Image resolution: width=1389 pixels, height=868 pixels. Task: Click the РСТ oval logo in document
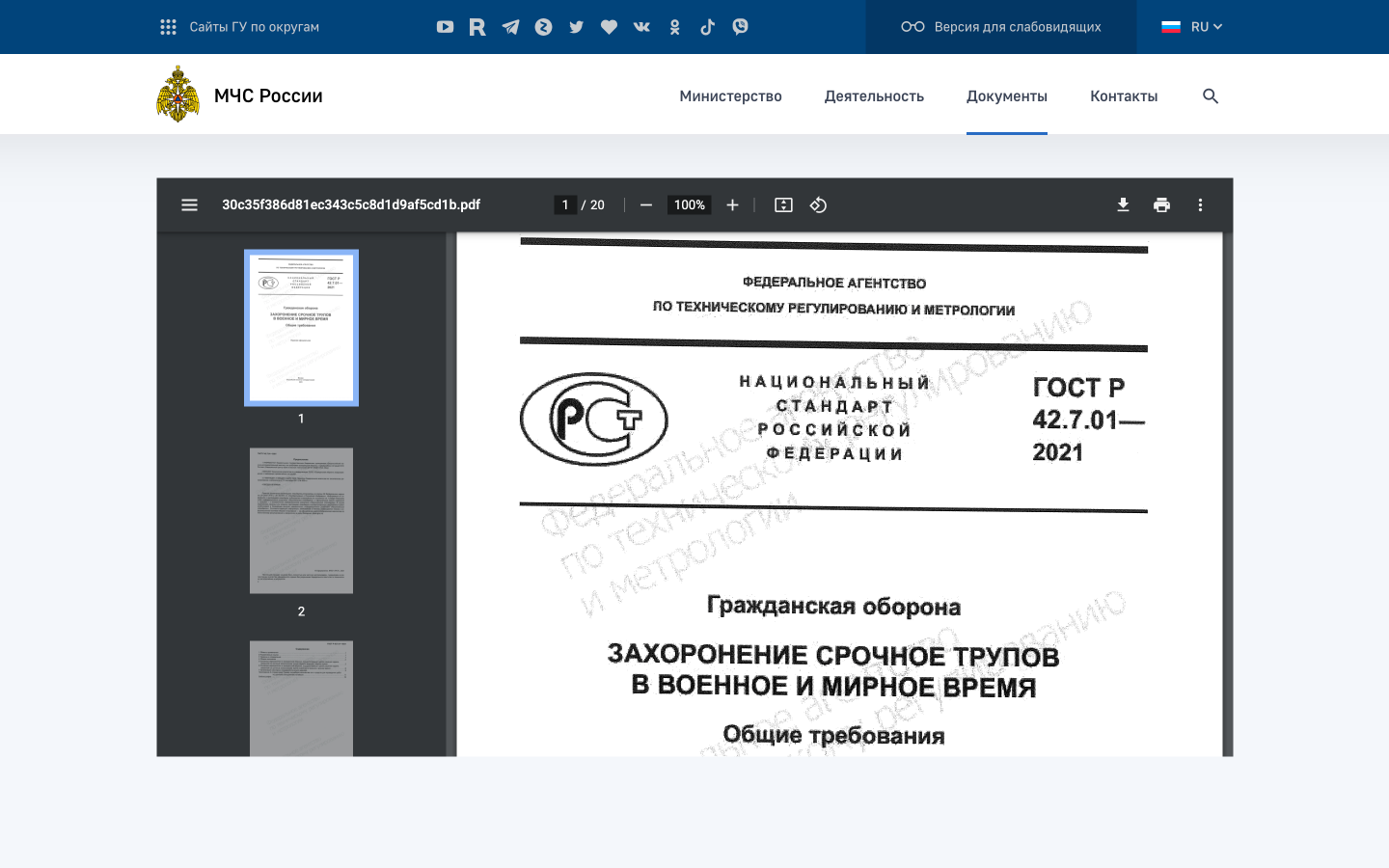(x=593, y=420)
